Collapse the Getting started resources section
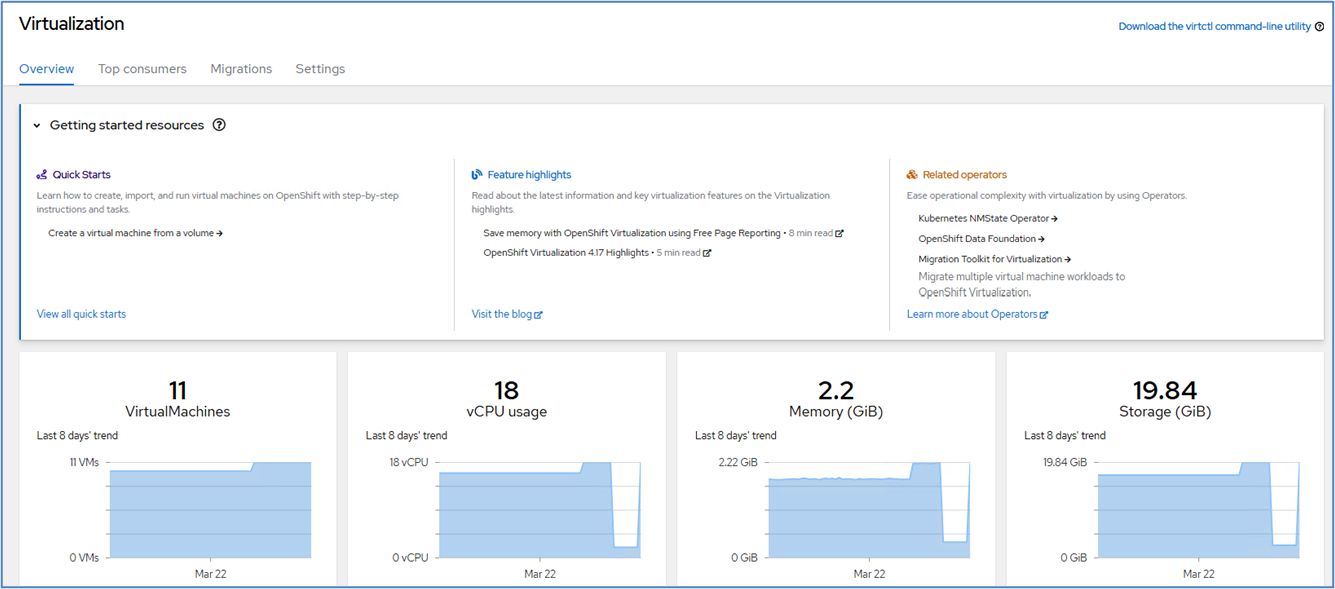This screenshot has width=1335, height=589. click(x=37, y=126)
